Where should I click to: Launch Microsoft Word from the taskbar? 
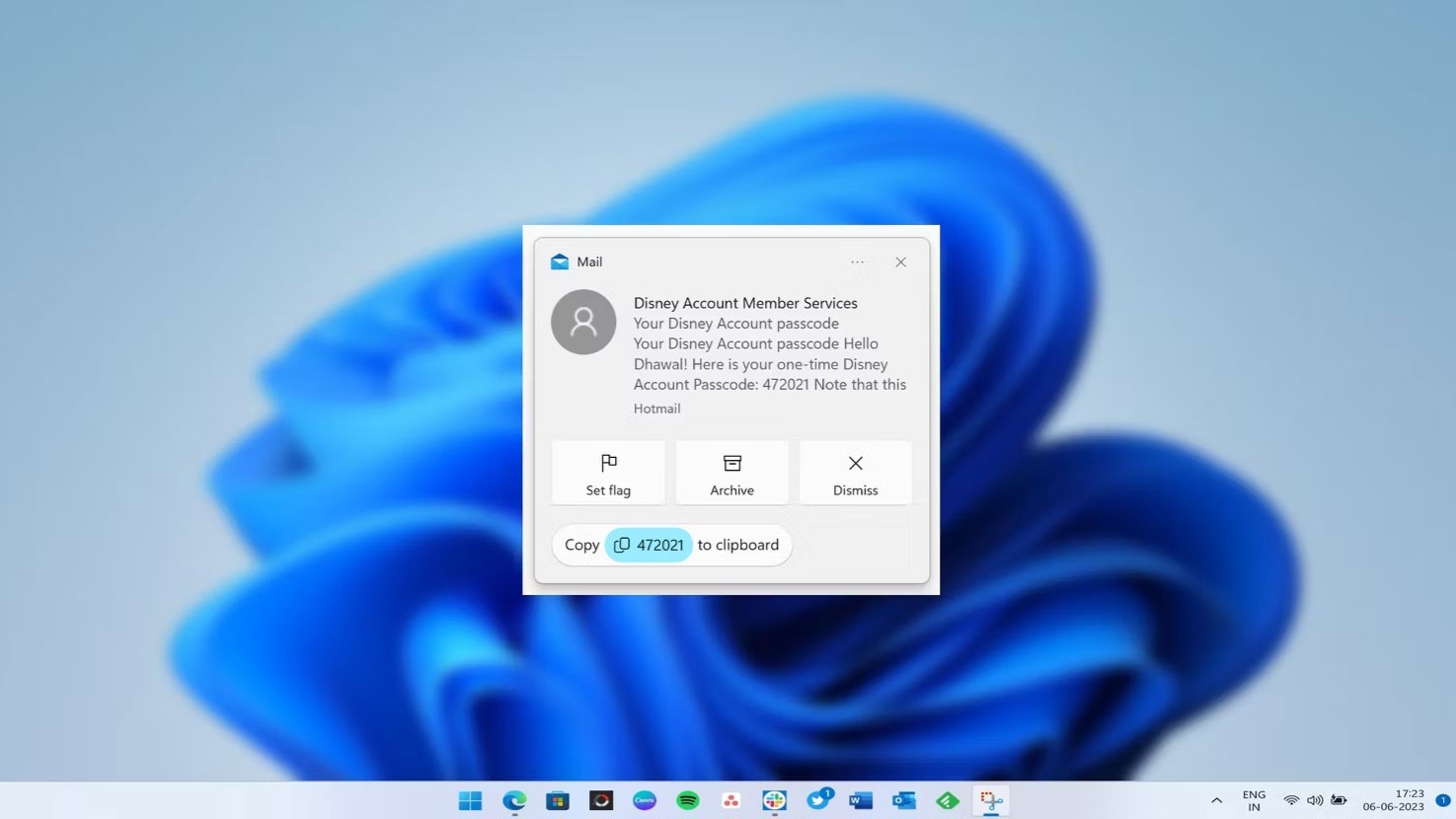(861, 800)
